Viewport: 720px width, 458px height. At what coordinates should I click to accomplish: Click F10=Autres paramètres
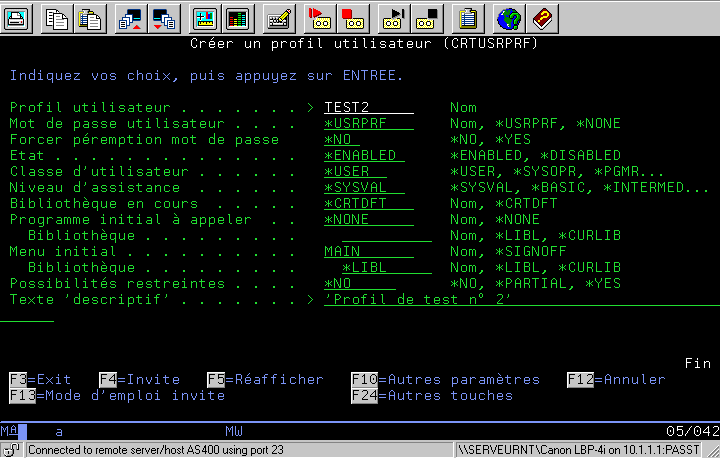click(x=445, y=379)
